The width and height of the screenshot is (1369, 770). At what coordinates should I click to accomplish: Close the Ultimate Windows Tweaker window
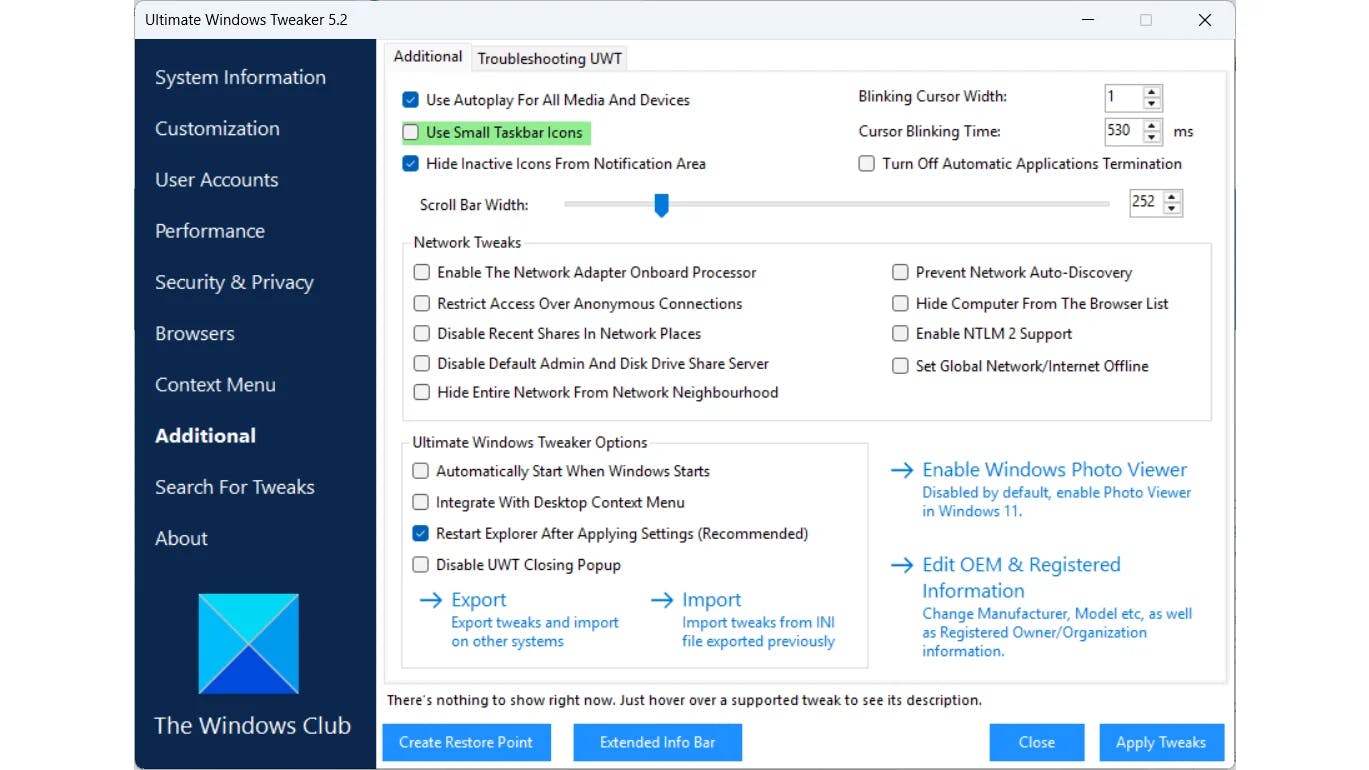(1205, 20)
